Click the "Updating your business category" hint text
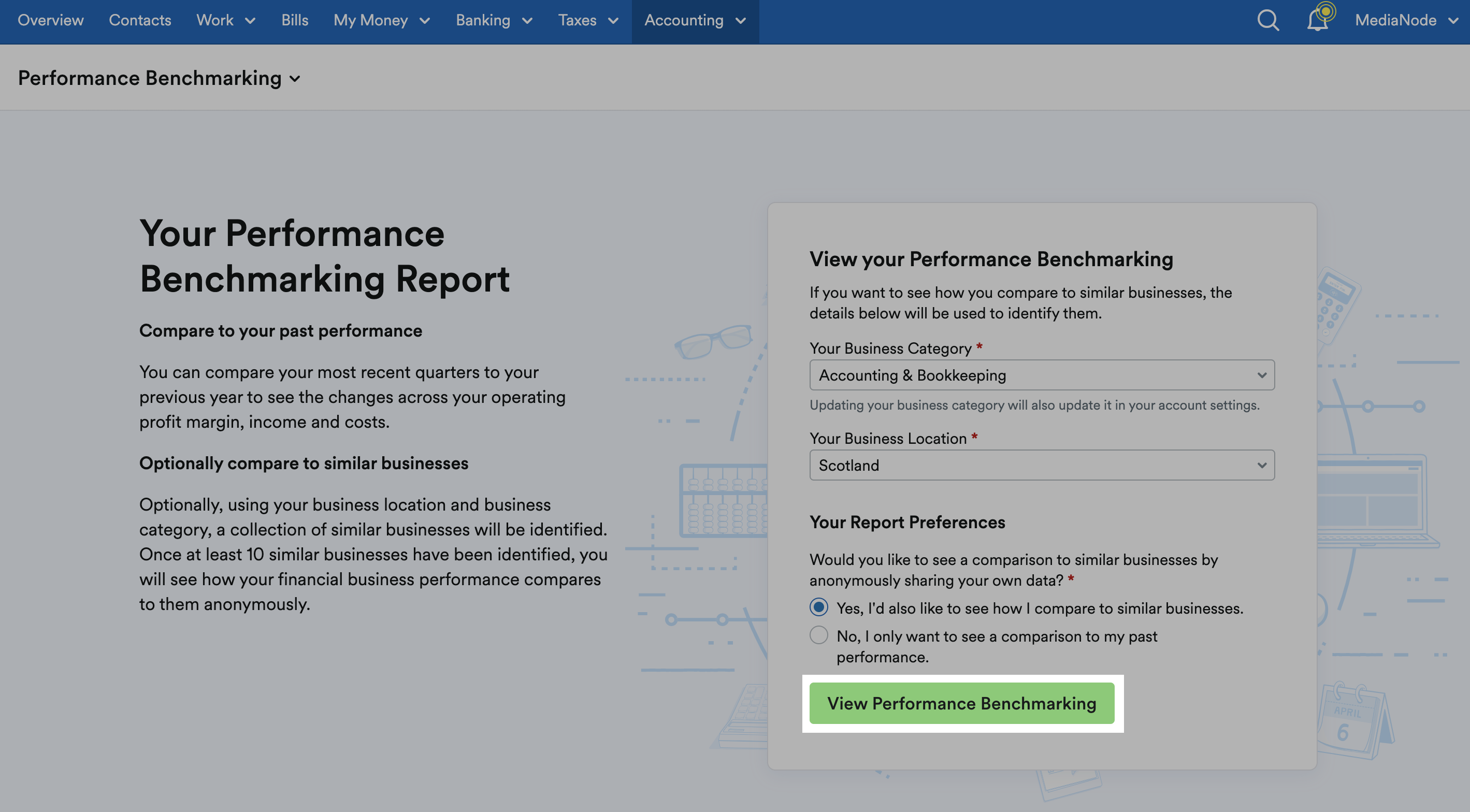 point(1034,405)
